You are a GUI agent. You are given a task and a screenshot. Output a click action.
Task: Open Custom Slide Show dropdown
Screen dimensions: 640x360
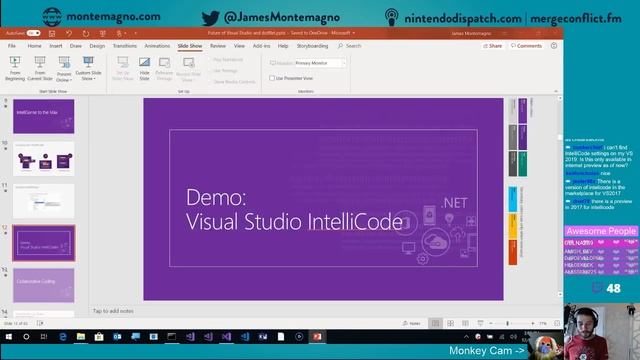pyautogui.click(x=88, y=69)
